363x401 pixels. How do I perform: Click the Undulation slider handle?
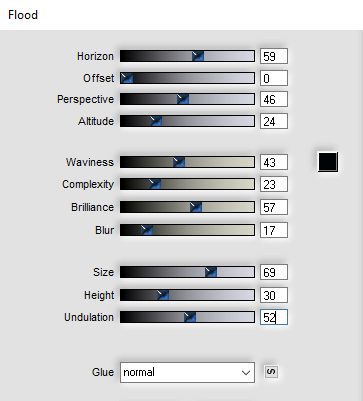[190, 317]
